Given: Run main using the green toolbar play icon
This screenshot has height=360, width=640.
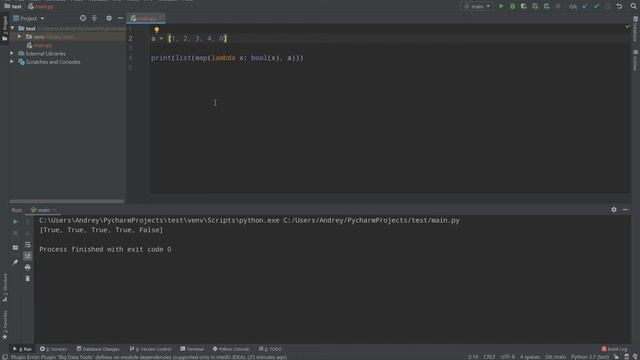Looking at the screenshot, I should [501, 6].
